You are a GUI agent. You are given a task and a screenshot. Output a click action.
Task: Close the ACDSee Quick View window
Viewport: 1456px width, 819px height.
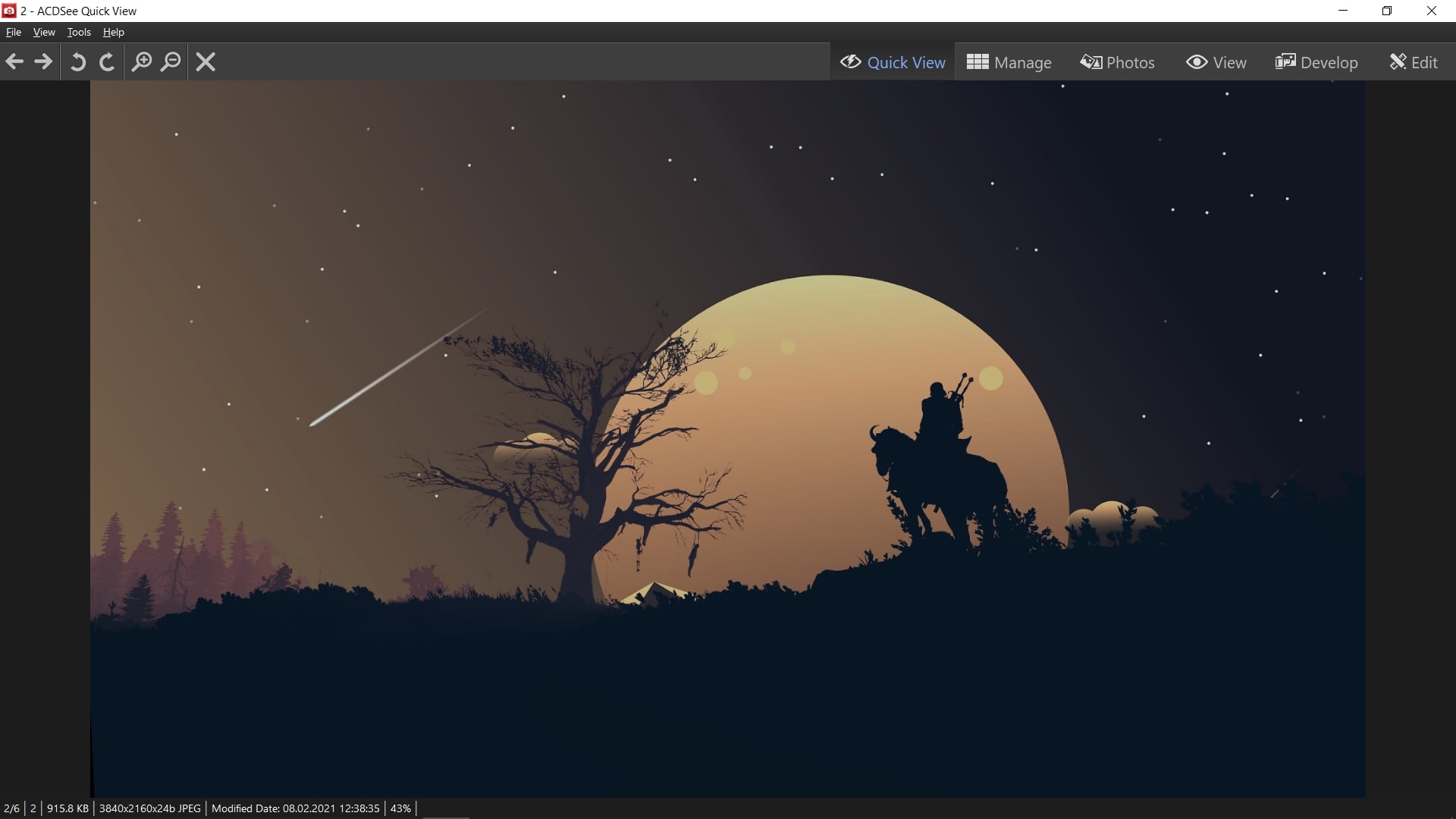(x=1432, y=11)
